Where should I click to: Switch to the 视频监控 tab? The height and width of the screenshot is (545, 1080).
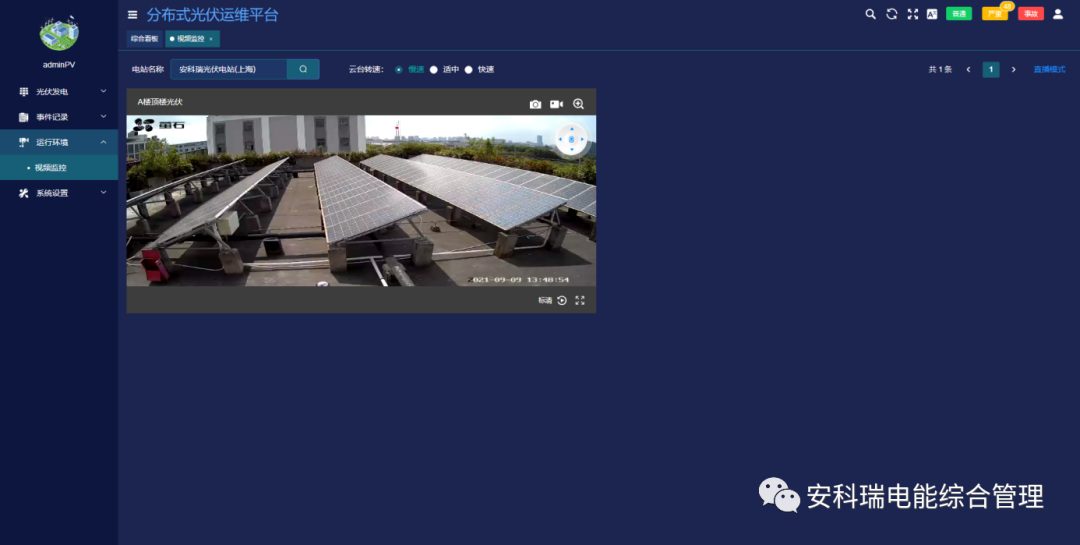pos(191,39)
